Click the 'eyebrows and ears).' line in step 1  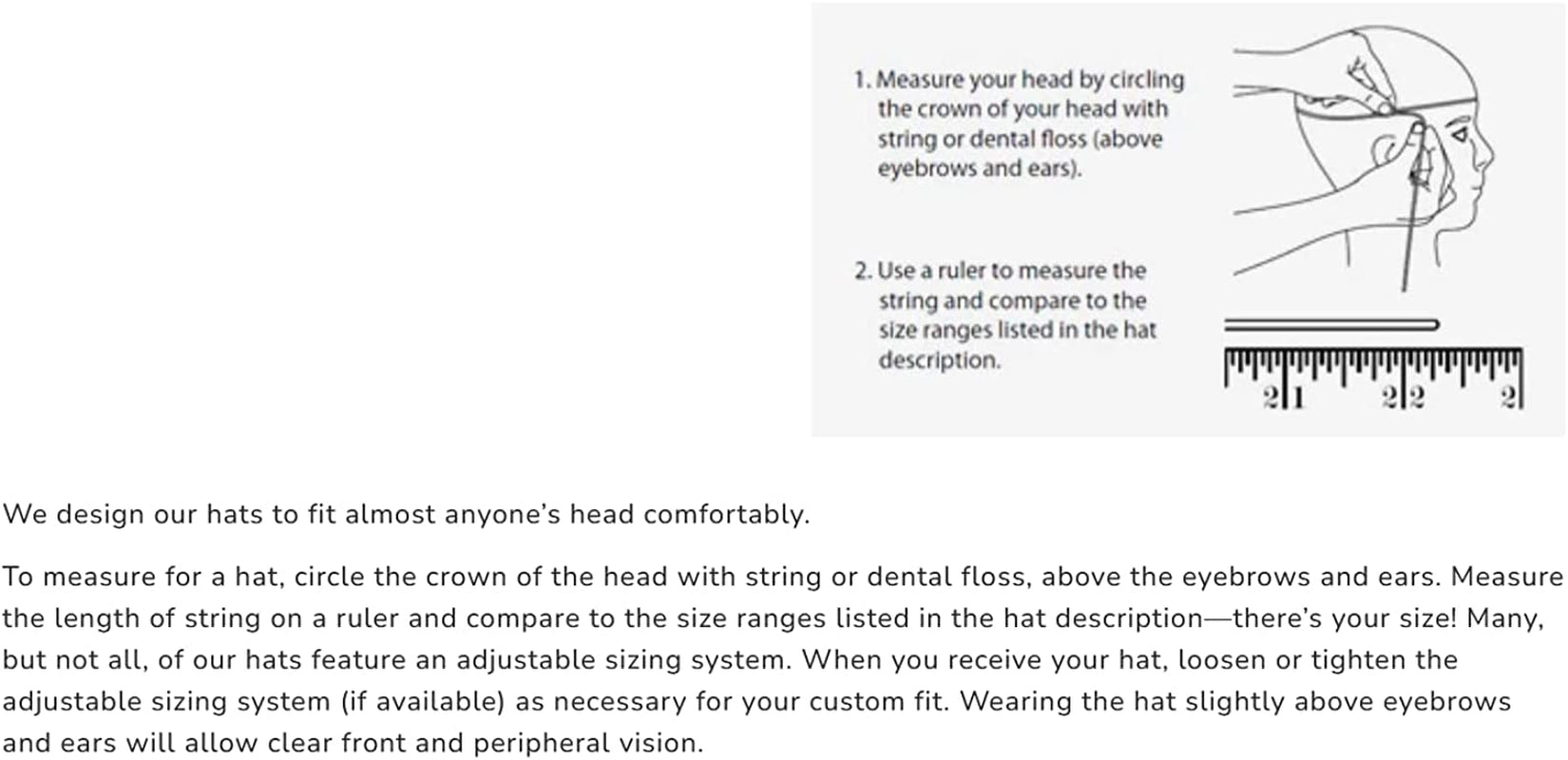980,170
